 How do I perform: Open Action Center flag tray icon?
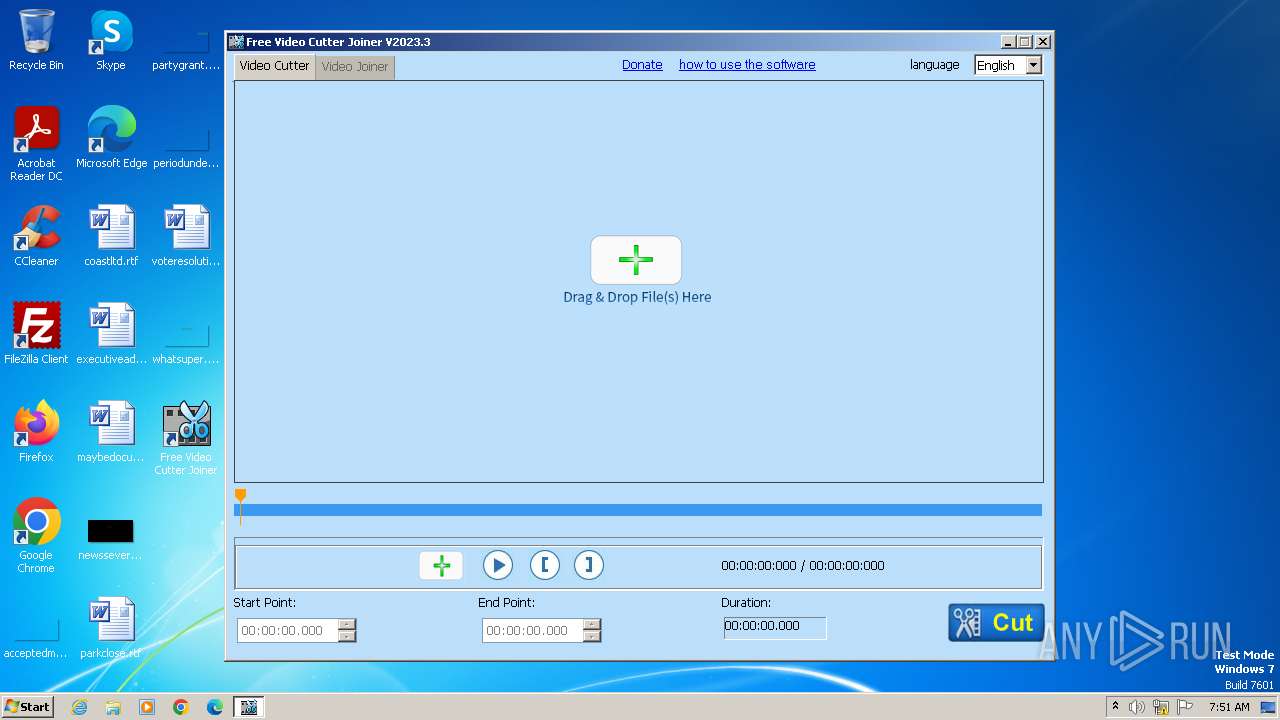(1185, 707)
